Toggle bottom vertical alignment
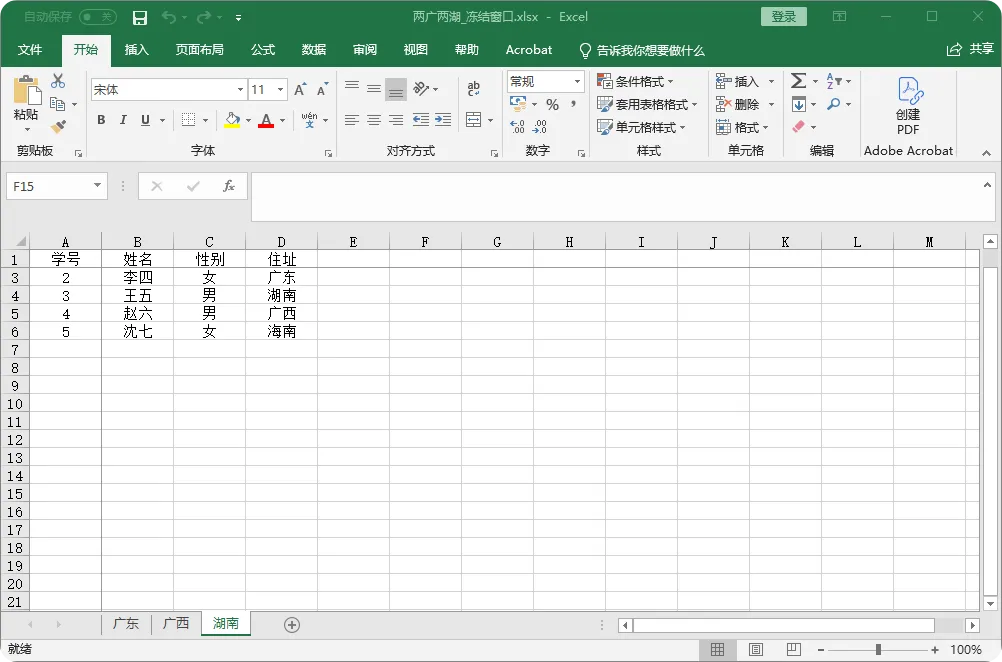Image resolution: width=1002 pixels, height=662 pixels. click(x=396, y=89)
